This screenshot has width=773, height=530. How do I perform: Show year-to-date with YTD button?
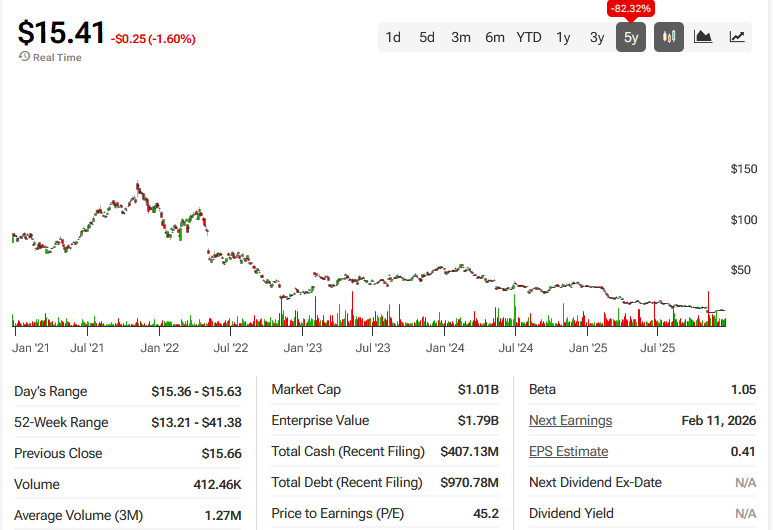pyautogui.click(x=529, y=37)
